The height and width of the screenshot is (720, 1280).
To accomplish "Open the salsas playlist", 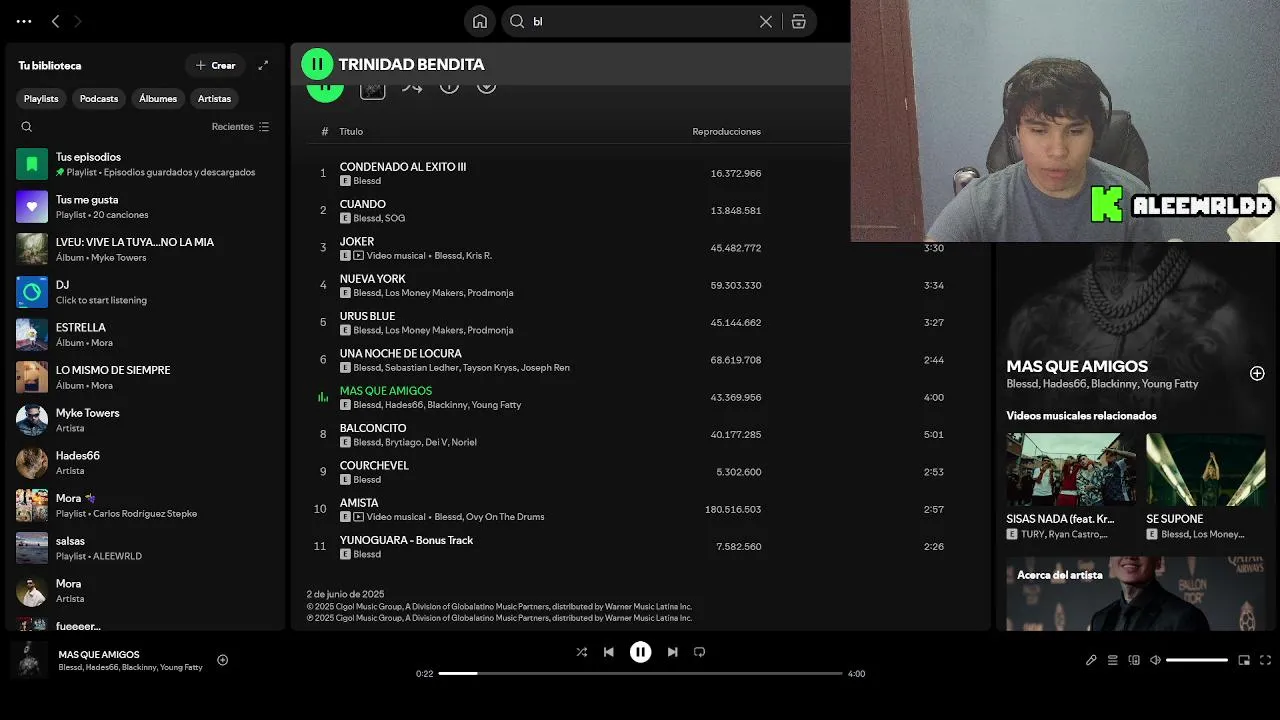I will [145, 548].
